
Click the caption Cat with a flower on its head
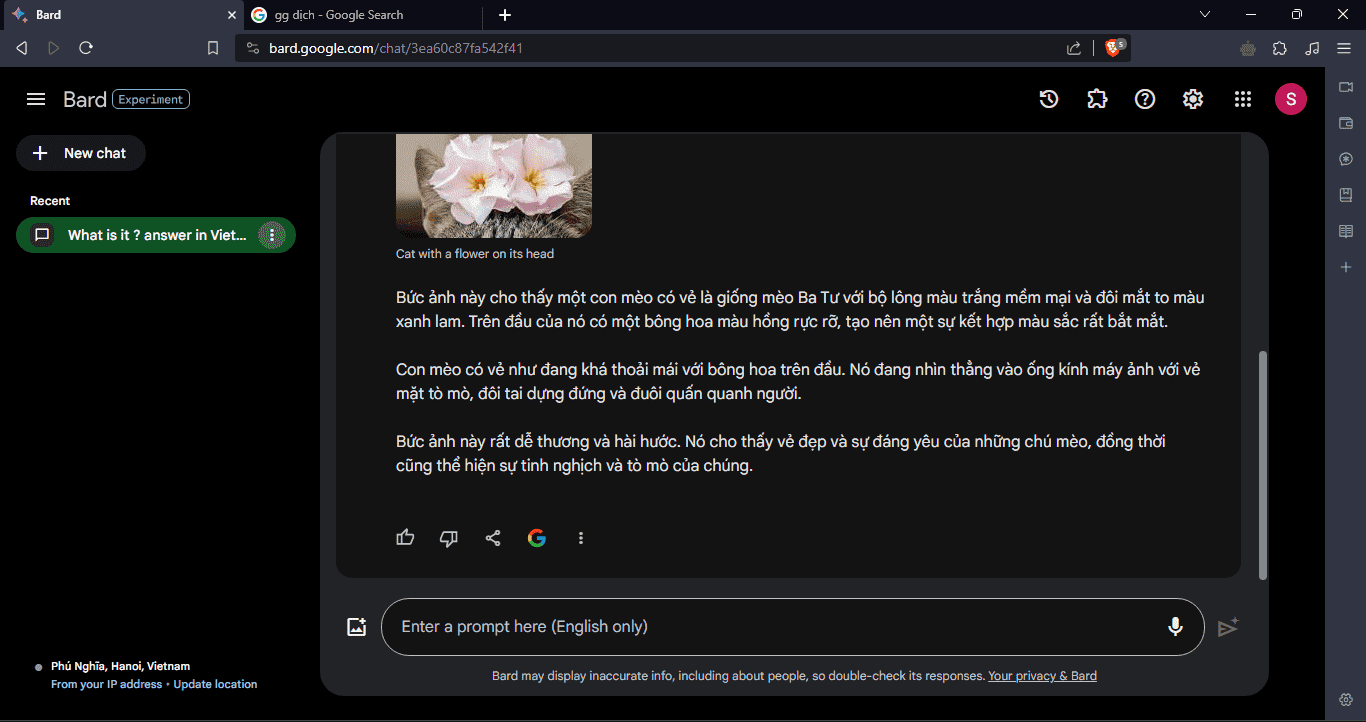pos(475,254)
